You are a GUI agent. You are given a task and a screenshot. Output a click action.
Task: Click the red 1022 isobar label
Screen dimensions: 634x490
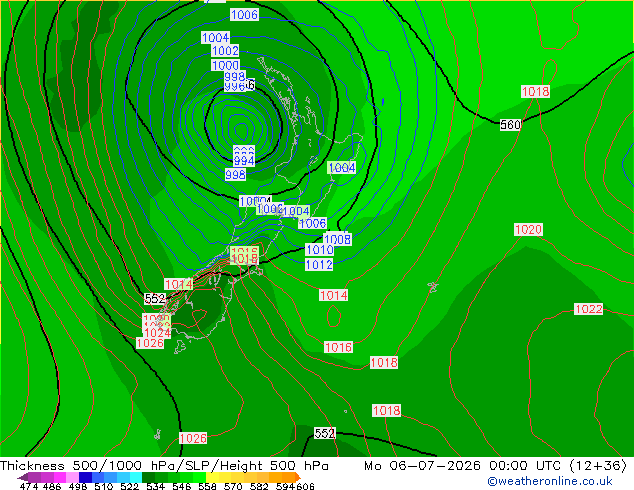point(589,309)
